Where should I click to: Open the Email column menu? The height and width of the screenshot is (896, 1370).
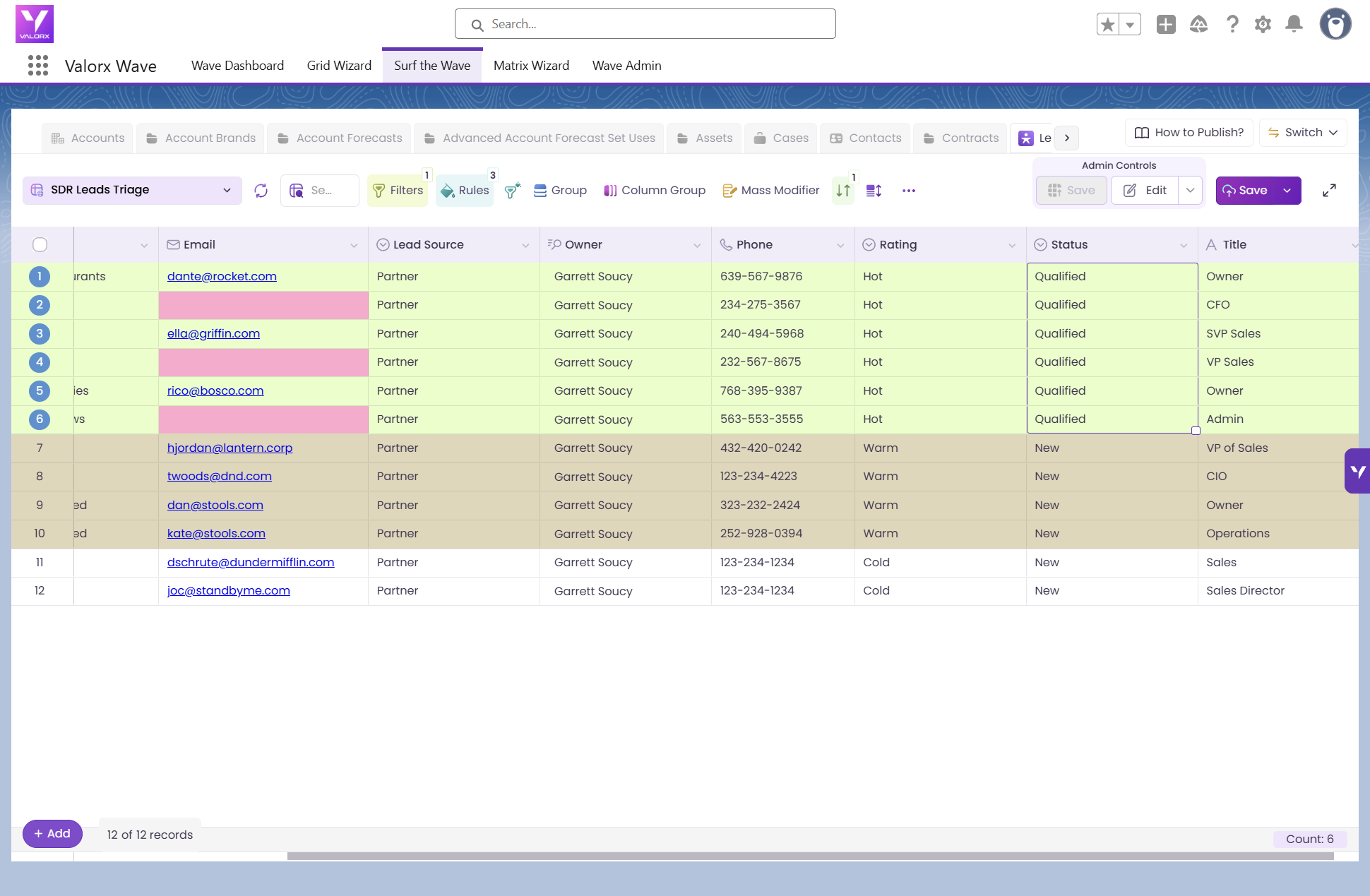(354, 245)
